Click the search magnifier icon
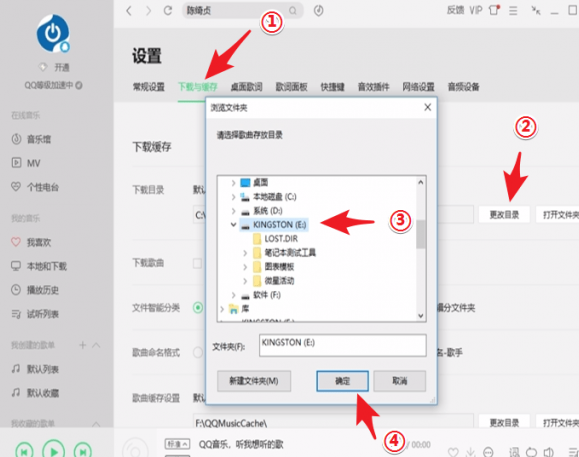The width and height of the screenshot is (579, 457). 292,11
